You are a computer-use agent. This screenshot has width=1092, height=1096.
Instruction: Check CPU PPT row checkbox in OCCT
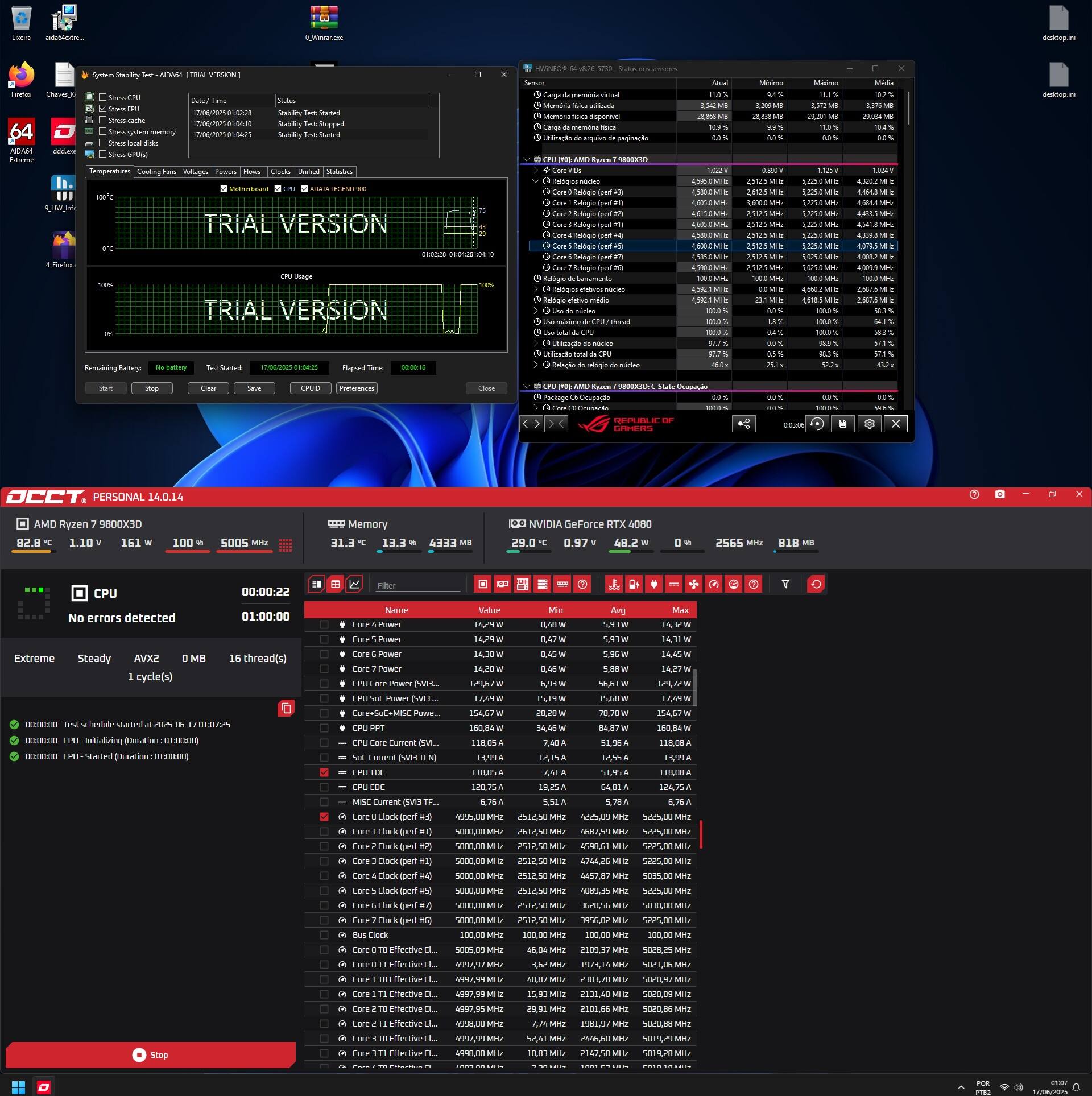324,728
